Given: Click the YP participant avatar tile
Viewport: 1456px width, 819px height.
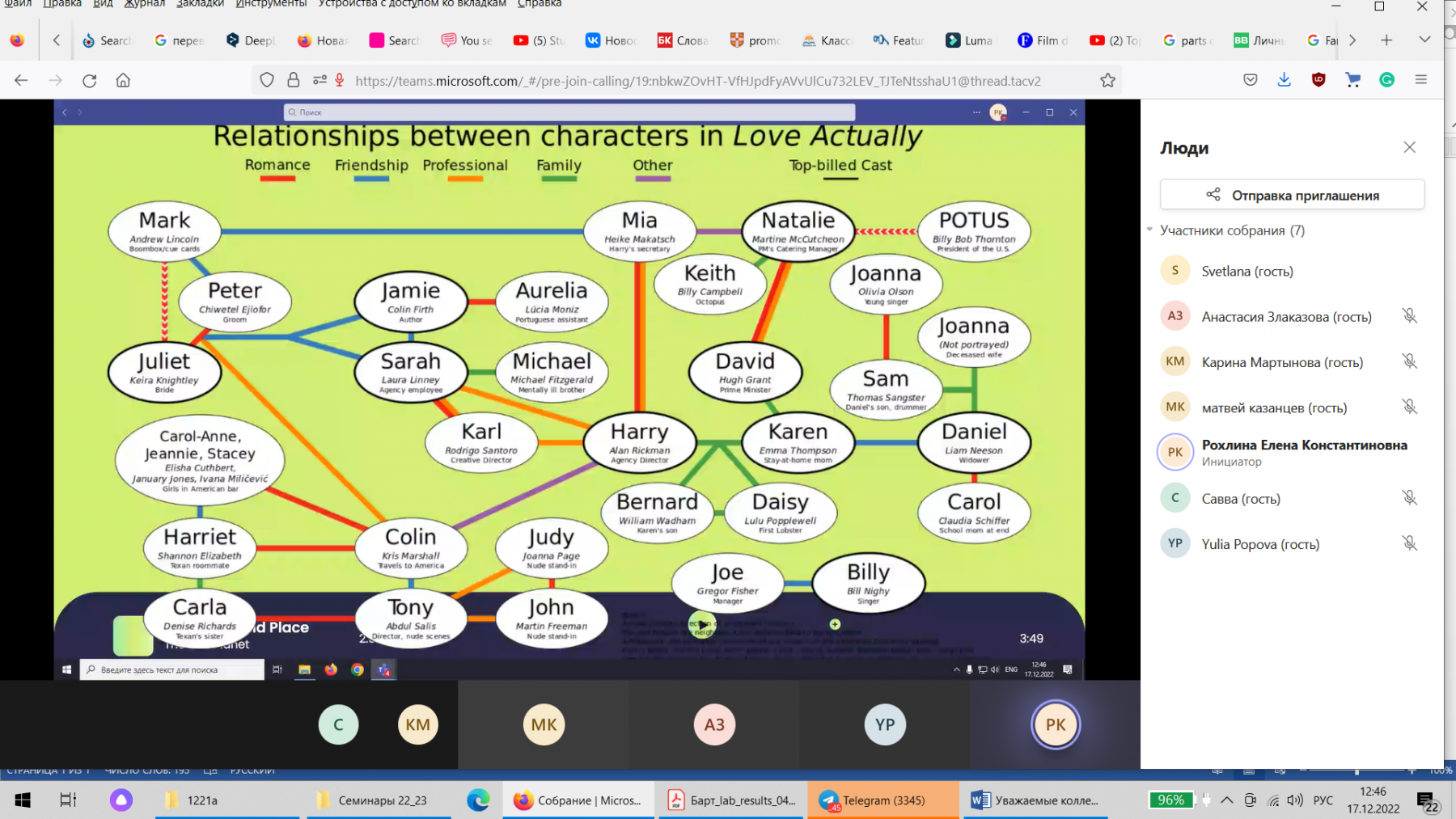Looking at the screenshot, I should 885,724.
